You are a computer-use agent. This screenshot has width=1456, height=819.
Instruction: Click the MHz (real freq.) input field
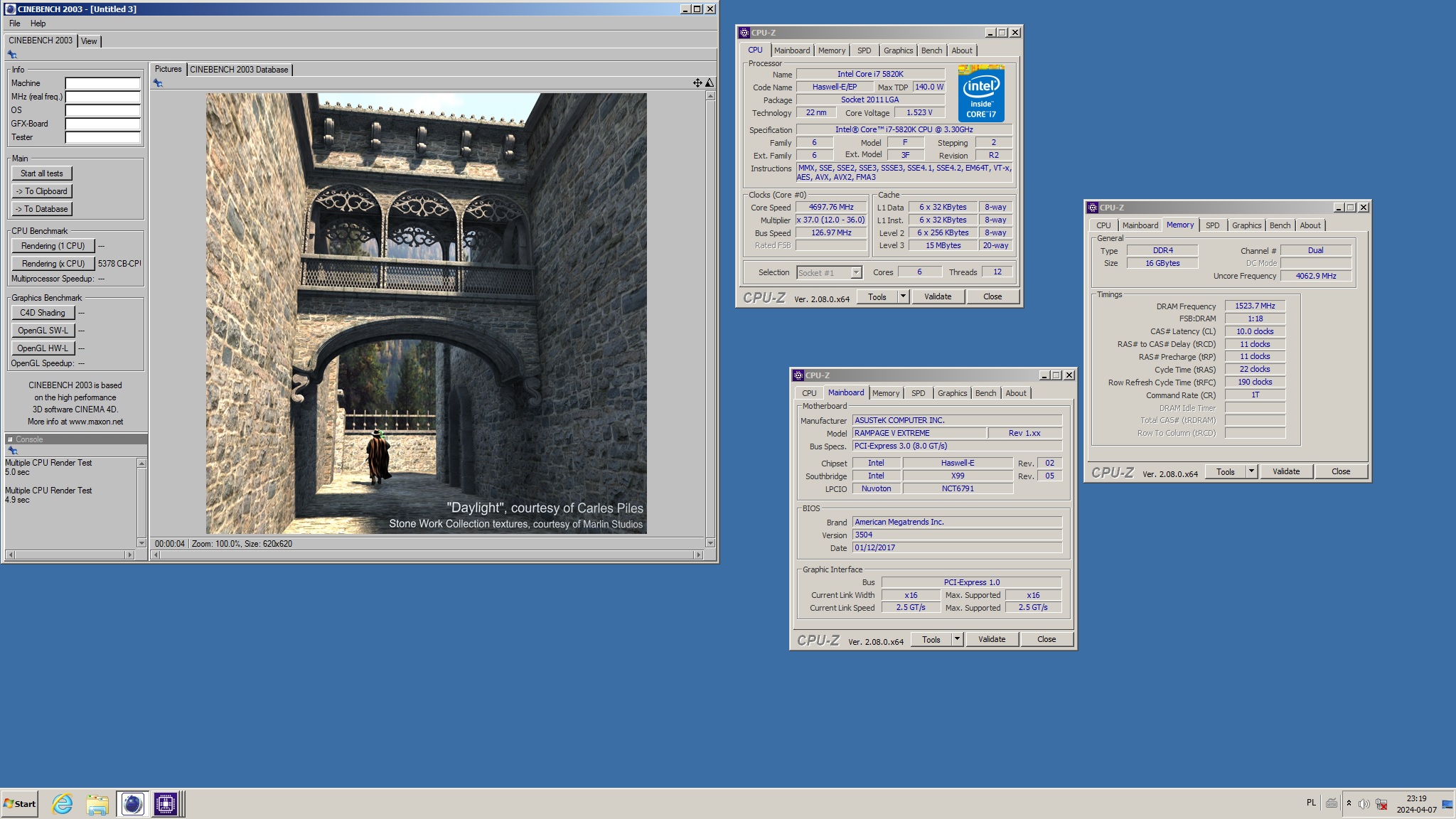103,97
